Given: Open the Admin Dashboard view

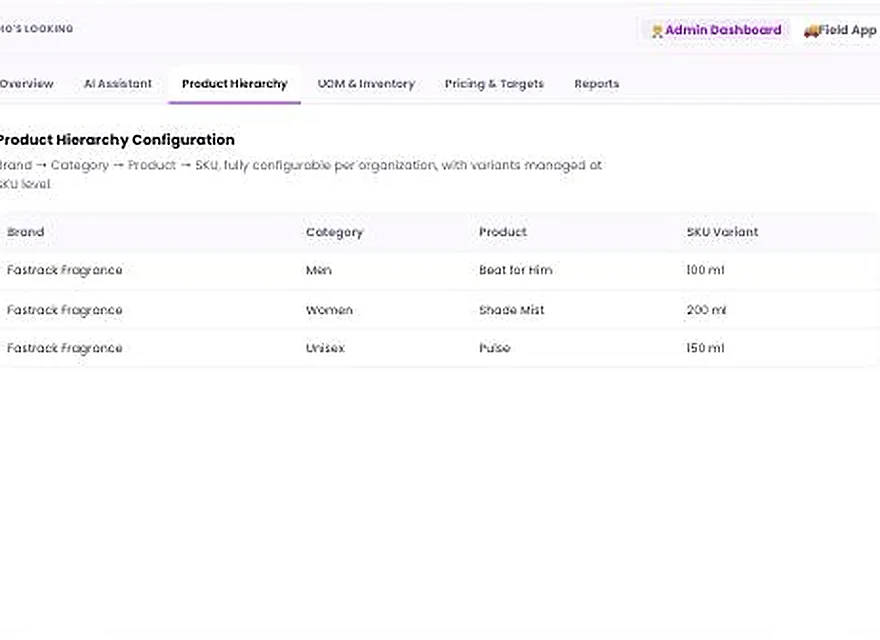Looking at the screenshot, I should click(x=716, y=30).
